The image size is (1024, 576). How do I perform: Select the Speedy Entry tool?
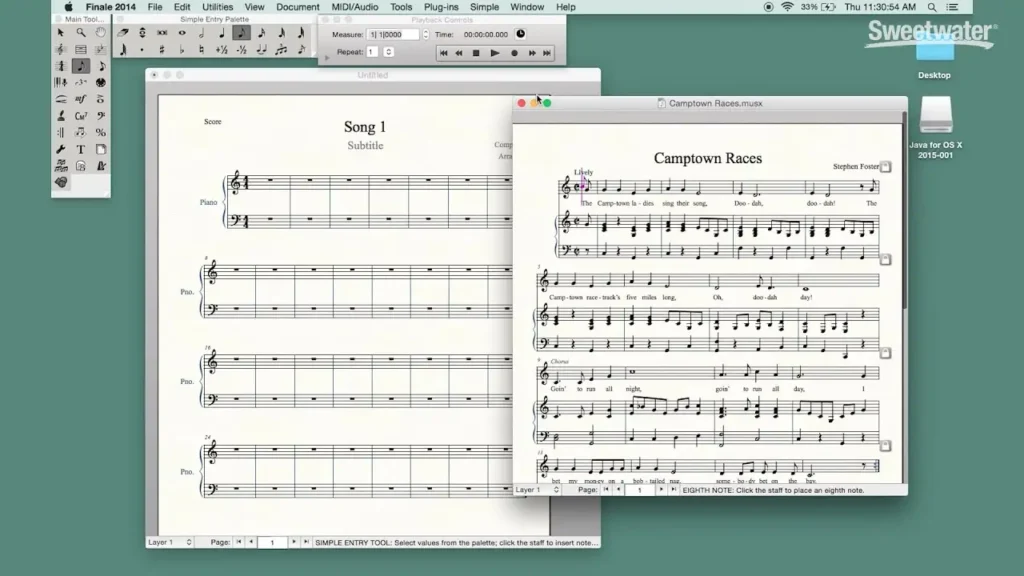(101, 66)
